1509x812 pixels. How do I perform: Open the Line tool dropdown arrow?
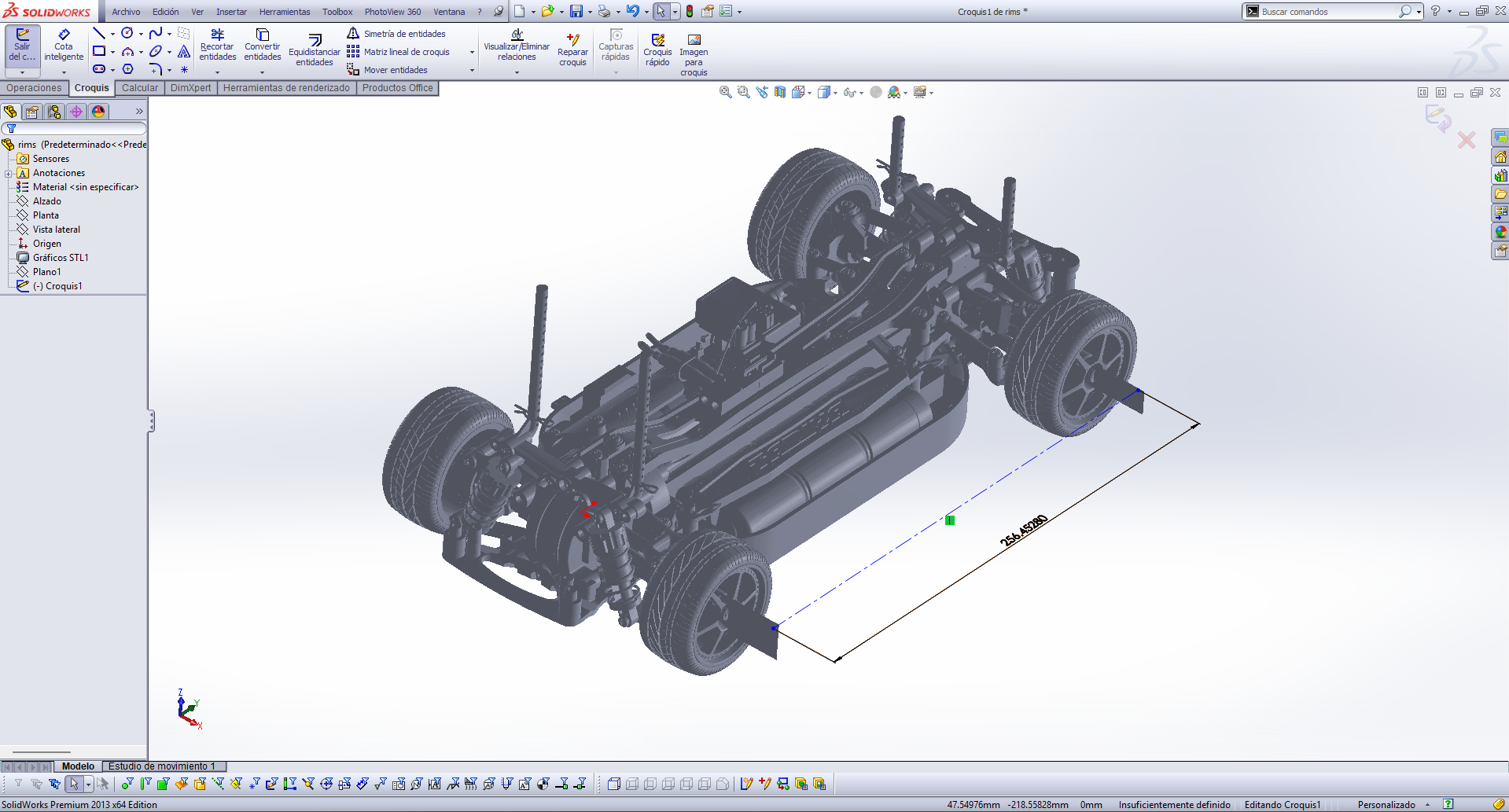[112, 34]
